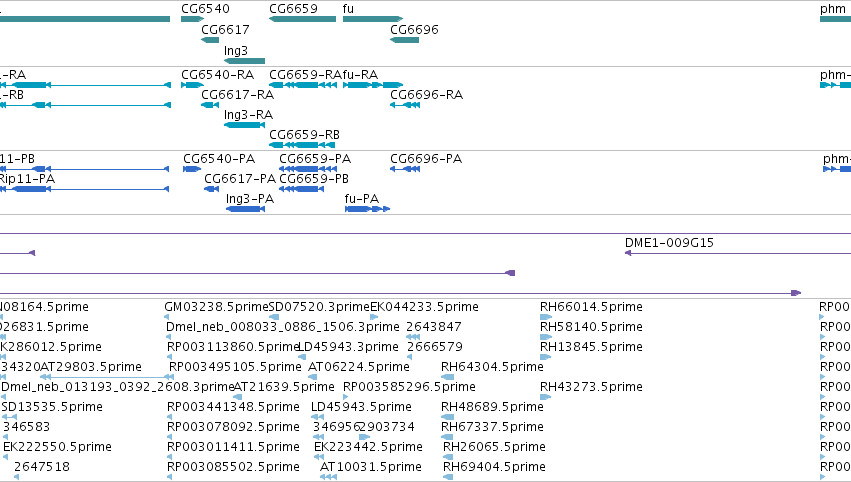Screen dimensions: 851x482
Task: Click the RH26065.5prime EST label
Action: click(494, 447)
